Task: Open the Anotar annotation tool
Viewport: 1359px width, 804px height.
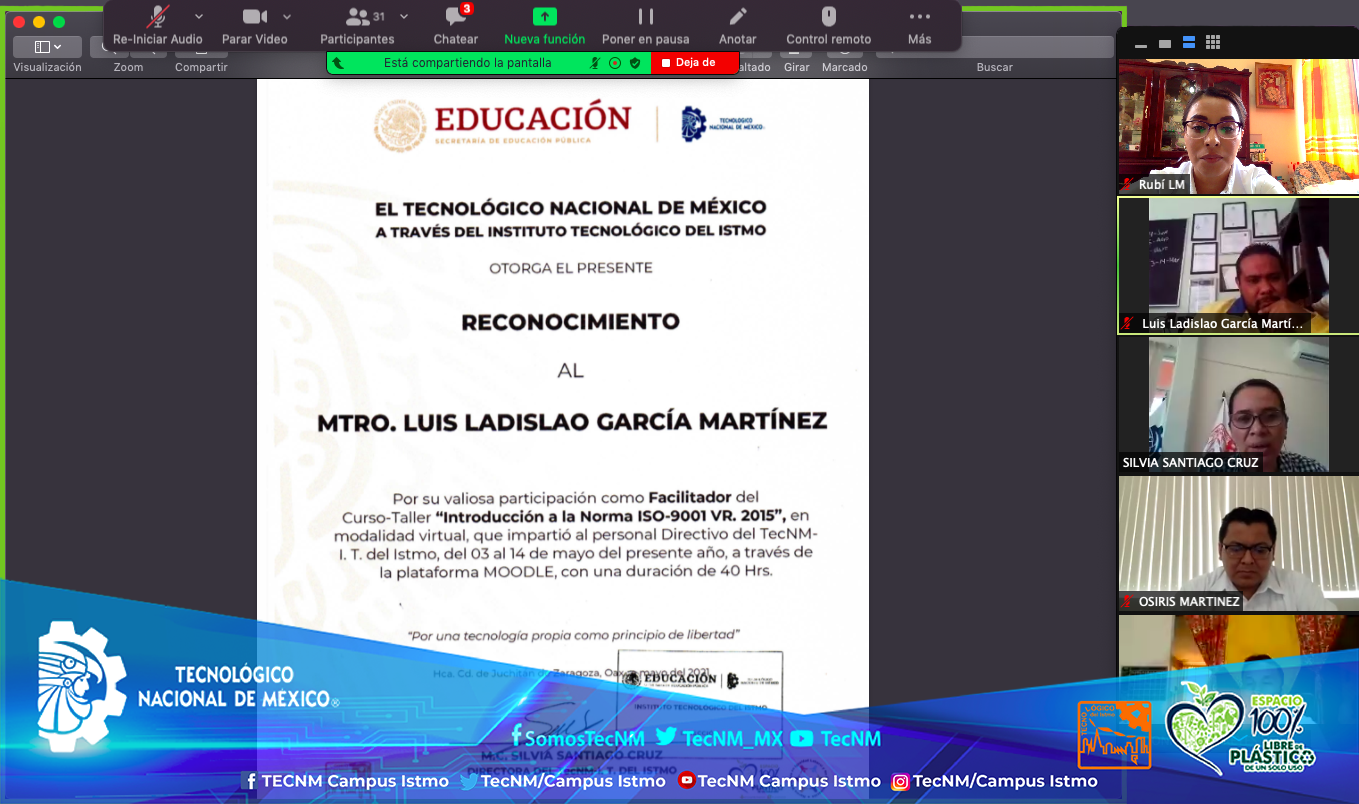Action: [x=738, y=25]
